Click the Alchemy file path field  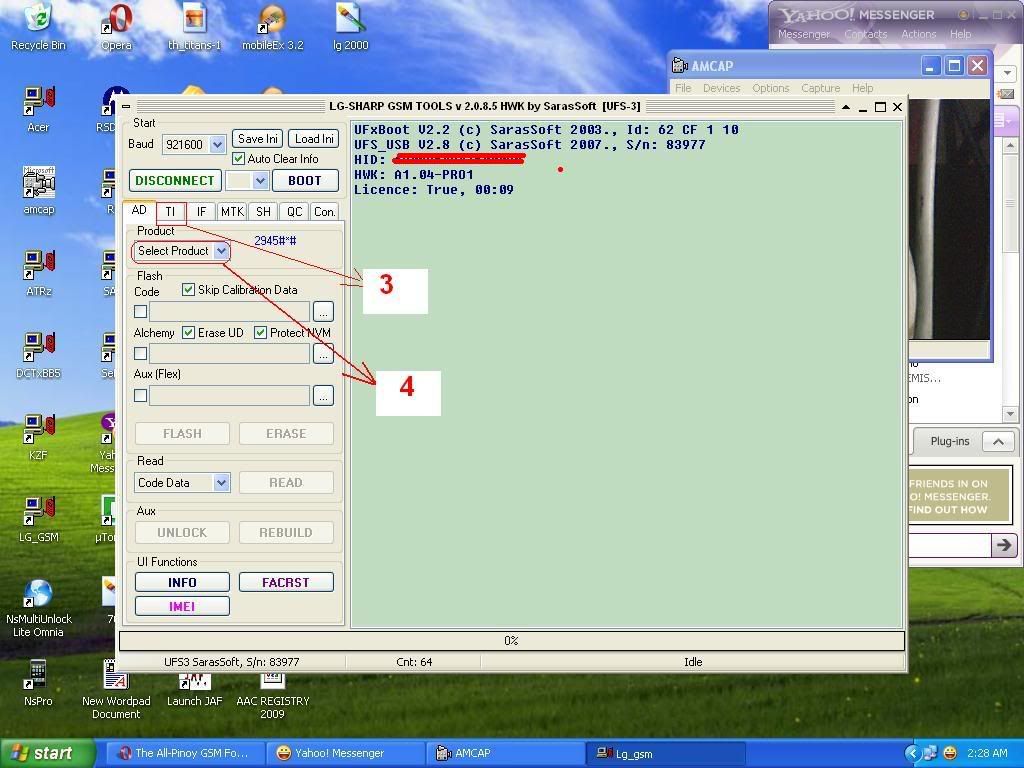(229, 353)
